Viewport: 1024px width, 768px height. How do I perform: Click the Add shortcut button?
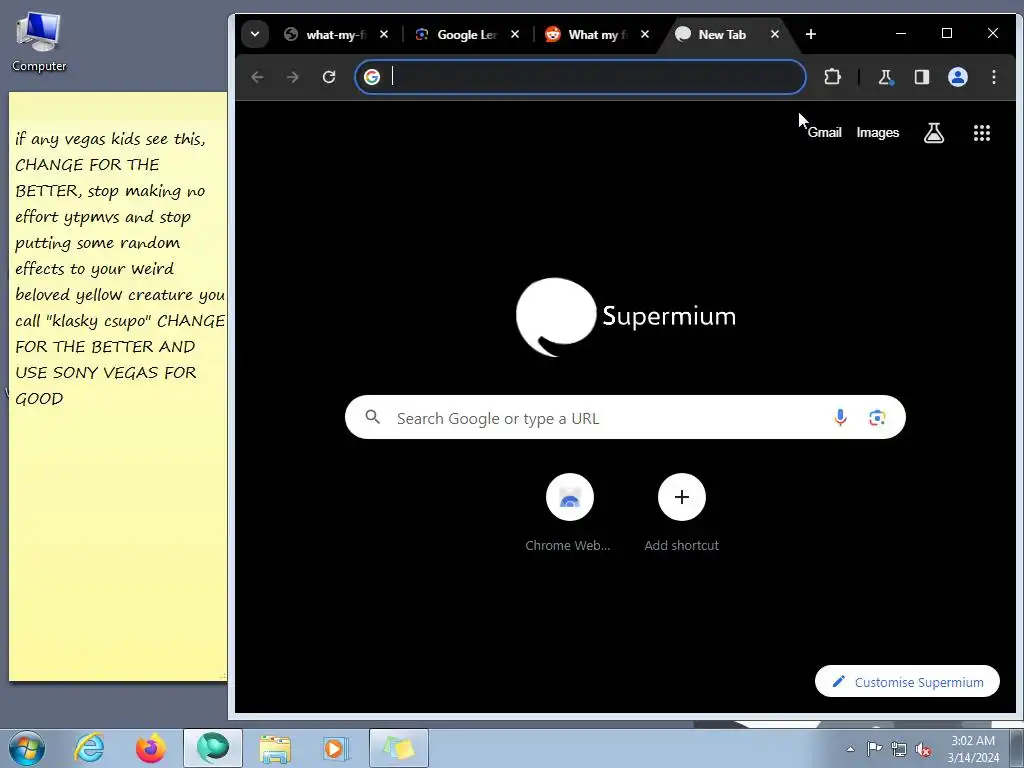click(x=681, y=513)
